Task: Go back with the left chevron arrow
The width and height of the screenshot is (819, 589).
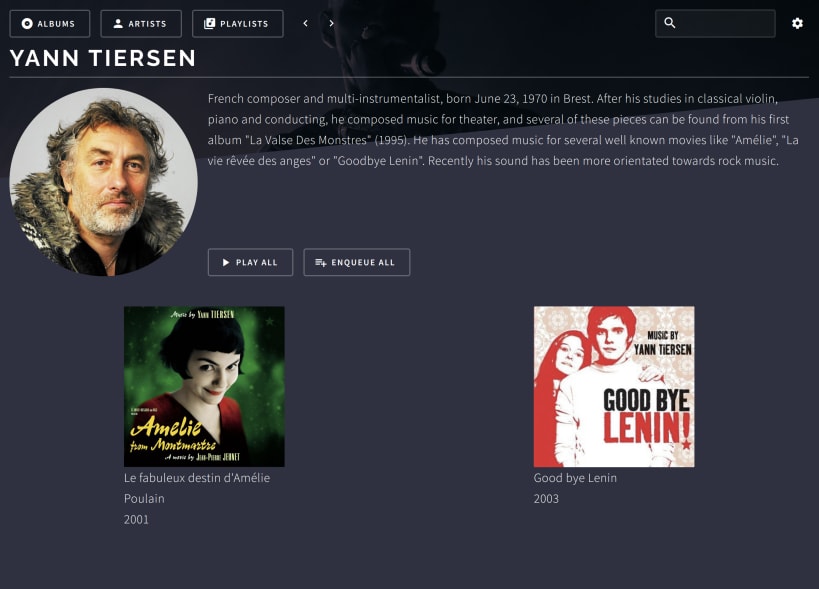Action: tap(306, 23)
